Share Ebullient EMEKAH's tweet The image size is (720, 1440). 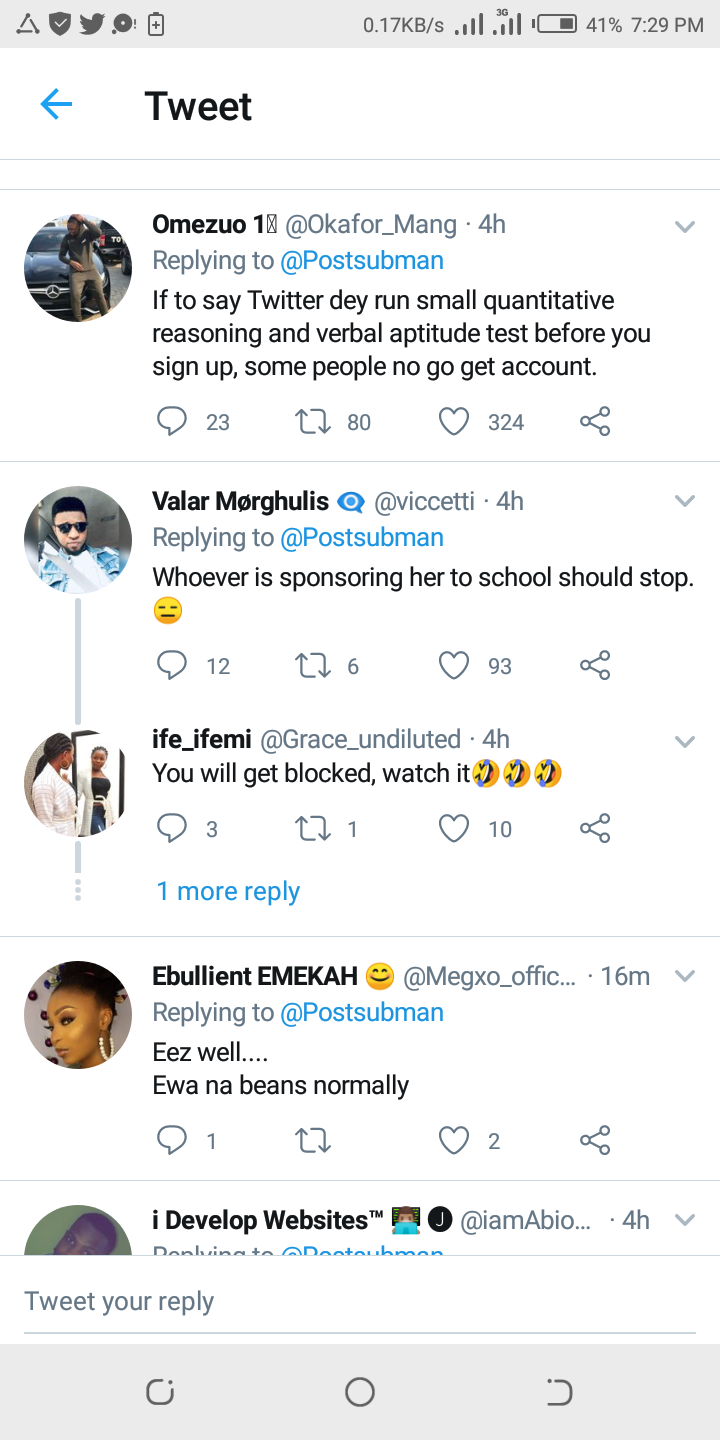tap(595, 1140)
